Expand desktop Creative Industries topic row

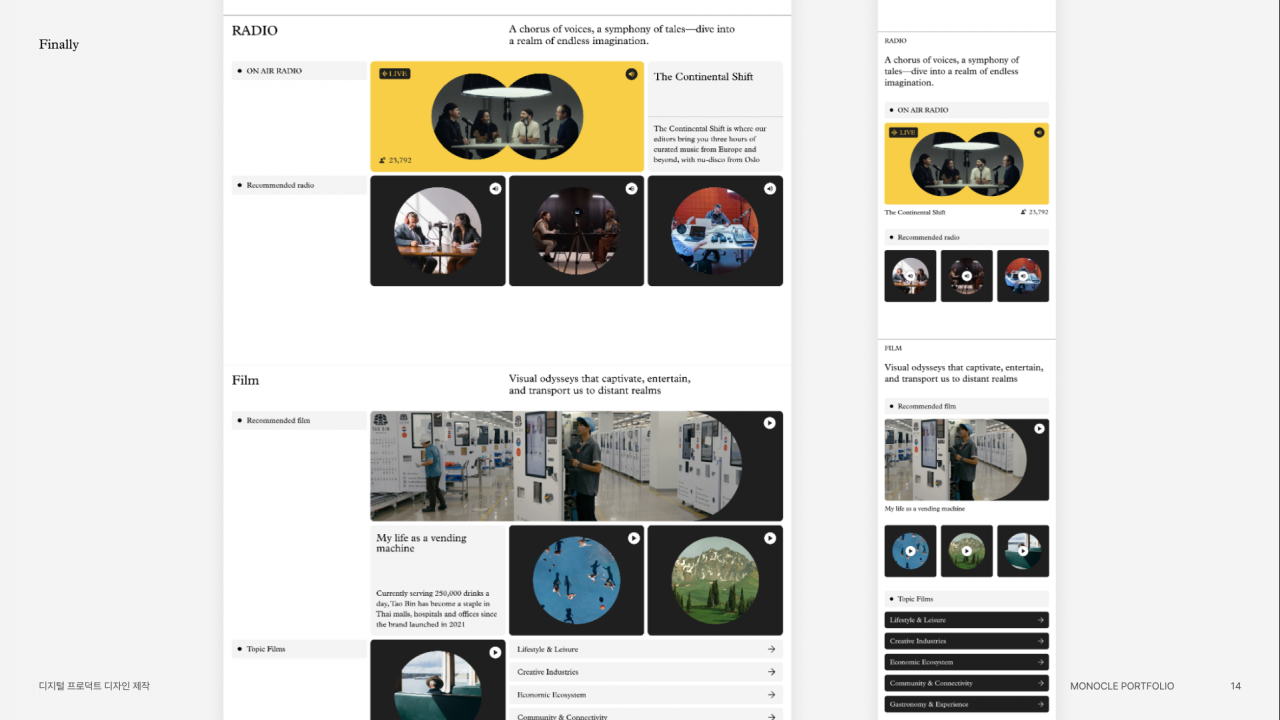[646, 672]
